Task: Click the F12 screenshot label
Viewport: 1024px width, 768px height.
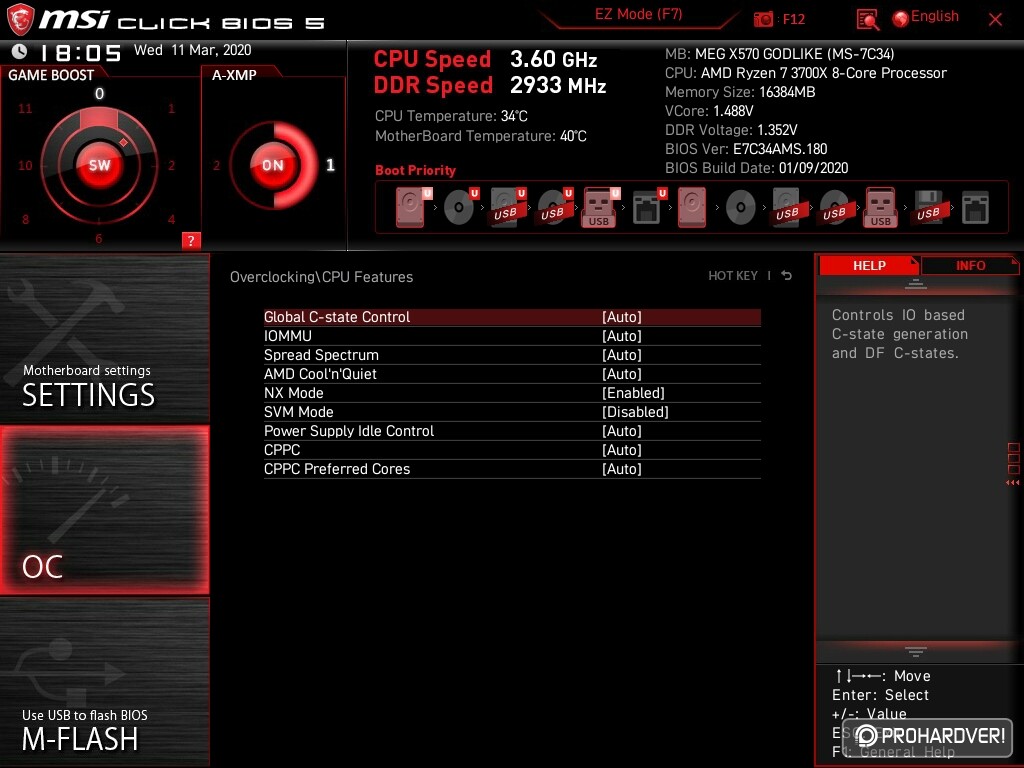Action: [x=793, y=19]
